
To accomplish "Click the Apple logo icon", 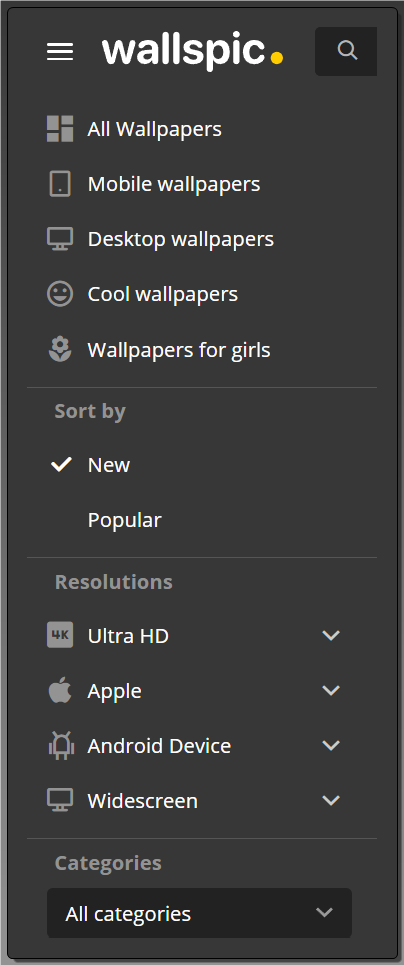I will point(60,690).
